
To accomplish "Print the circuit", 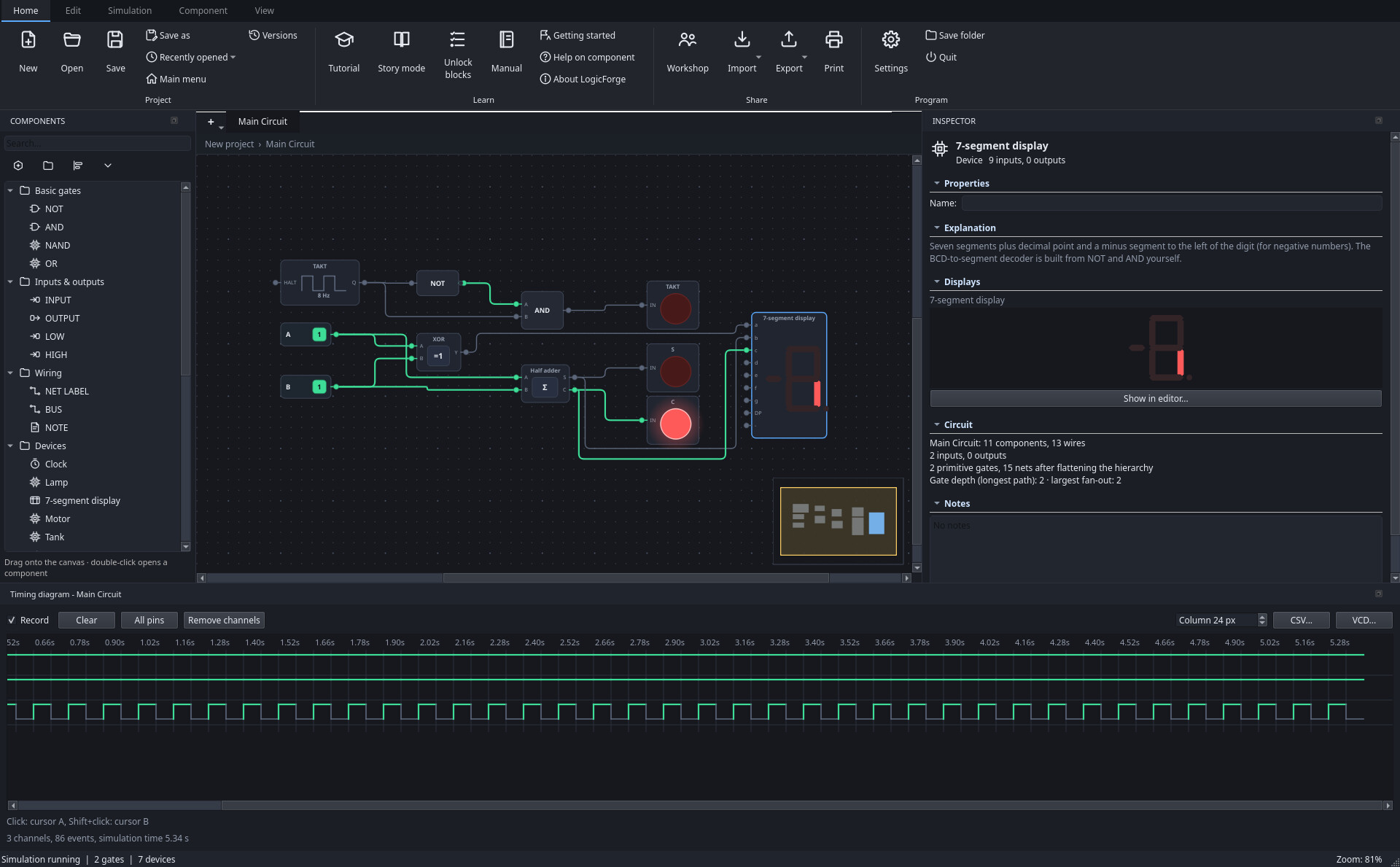I will (x=833, y=50).
